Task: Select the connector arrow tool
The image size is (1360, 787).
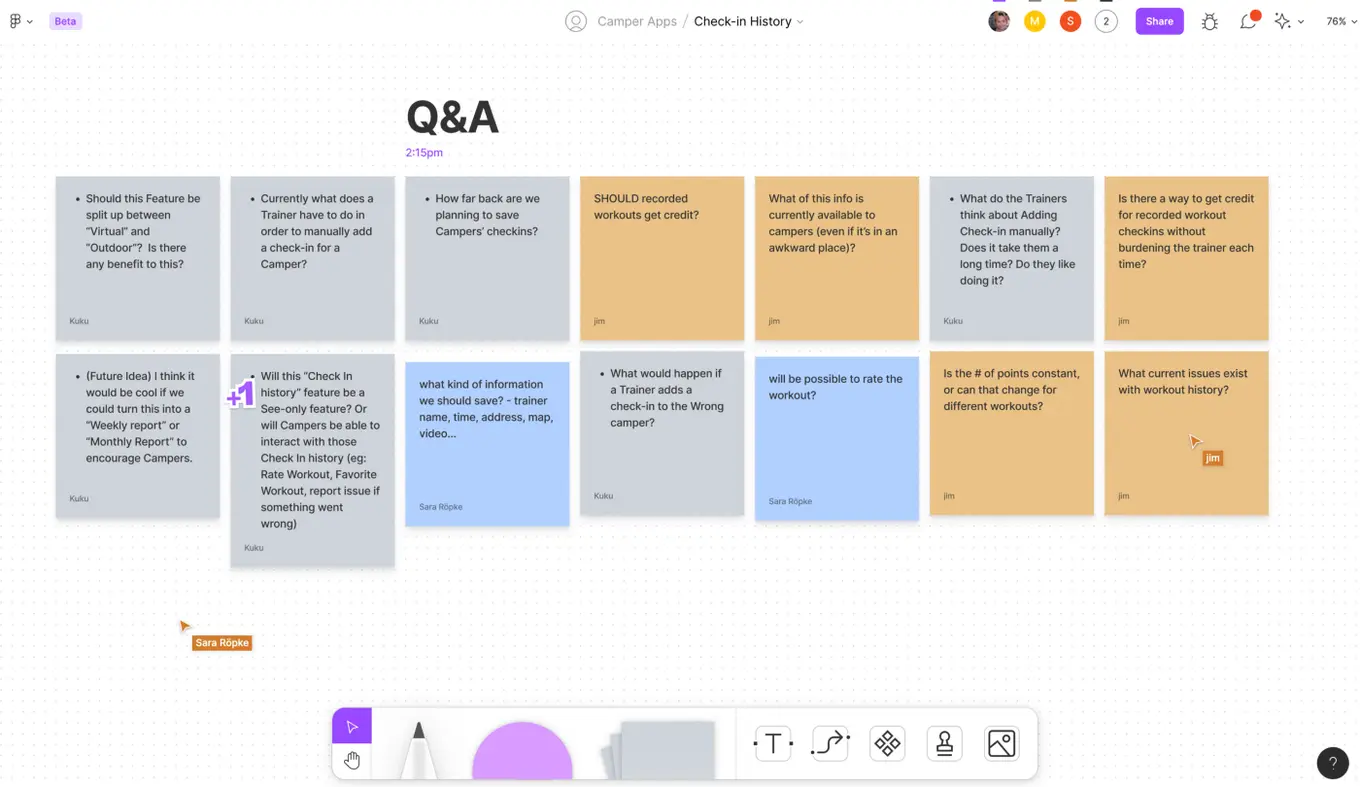Action: (x=828, y=743)
